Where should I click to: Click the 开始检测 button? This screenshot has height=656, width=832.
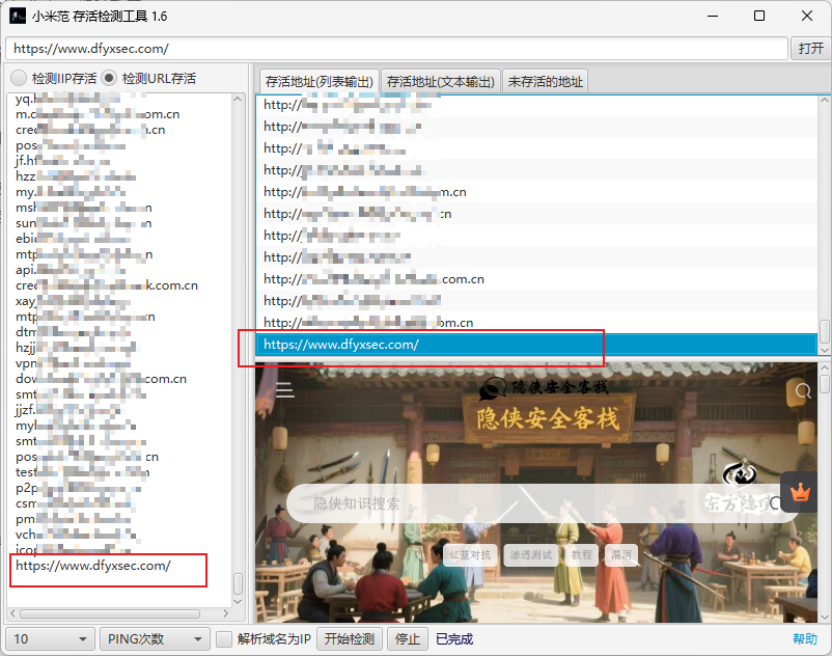349,639
